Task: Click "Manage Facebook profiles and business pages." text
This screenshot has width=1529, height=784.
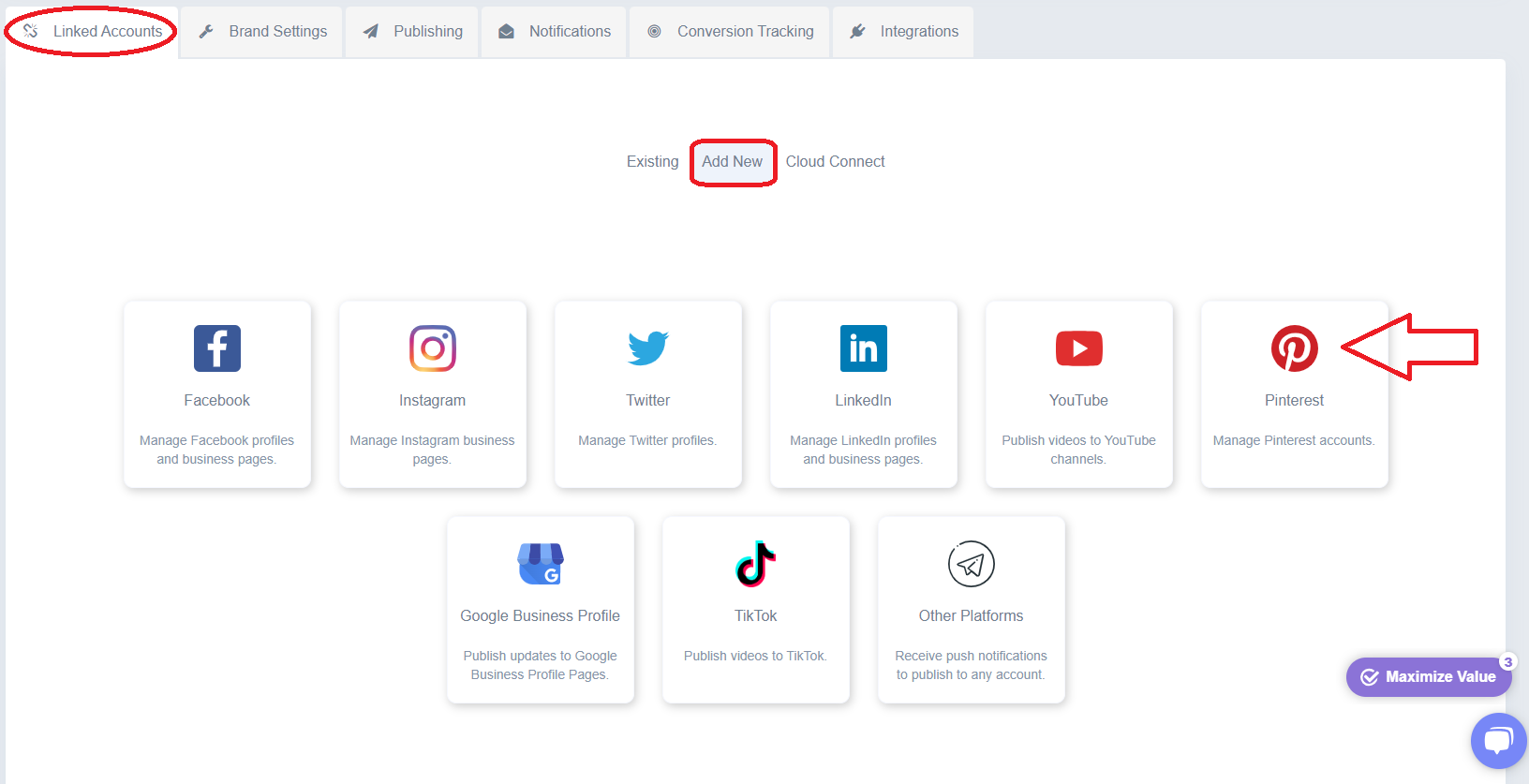Action: [217, 450]
